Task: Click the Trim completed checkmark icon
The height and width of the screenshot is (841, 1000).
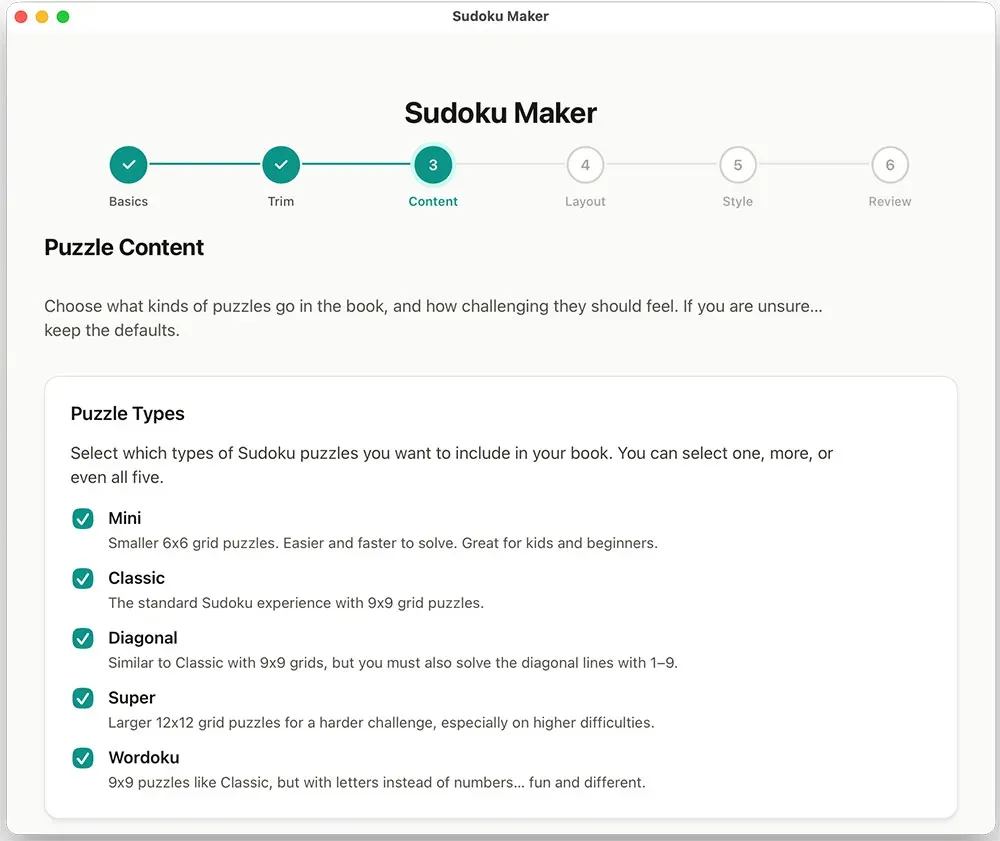Action: [x=281, y=164]
